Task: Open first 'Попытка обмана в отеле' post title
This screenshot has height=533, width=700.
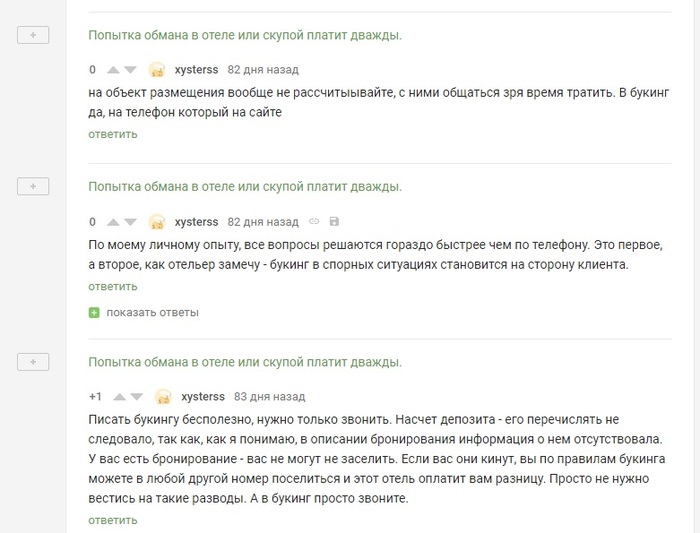Action: coord(245,35)
